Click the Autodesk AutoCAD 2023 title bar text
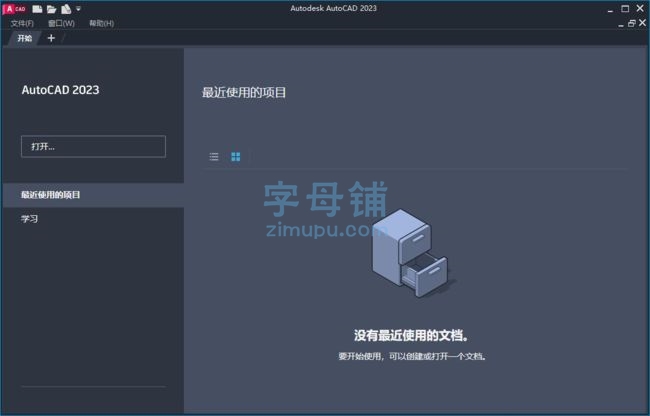The image size is (650, 416). click(333, 8)
